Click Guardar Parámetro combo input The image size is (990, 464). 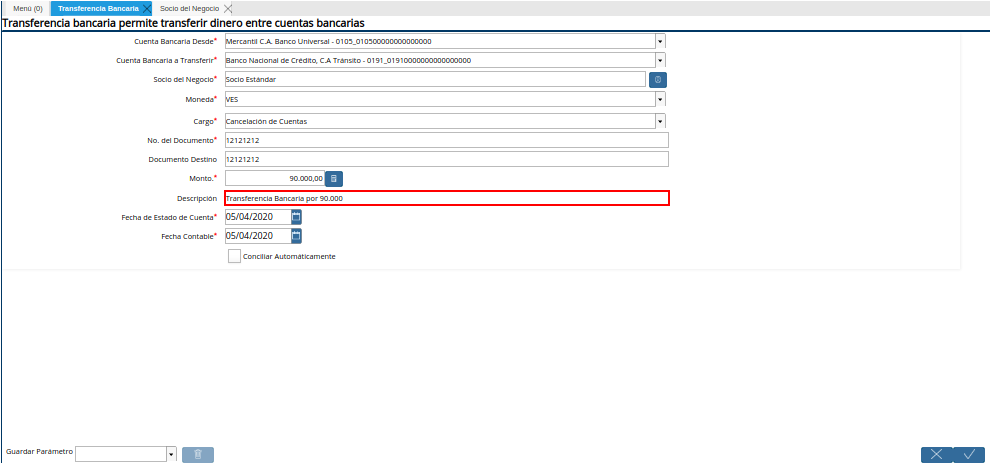coord(121,455)
